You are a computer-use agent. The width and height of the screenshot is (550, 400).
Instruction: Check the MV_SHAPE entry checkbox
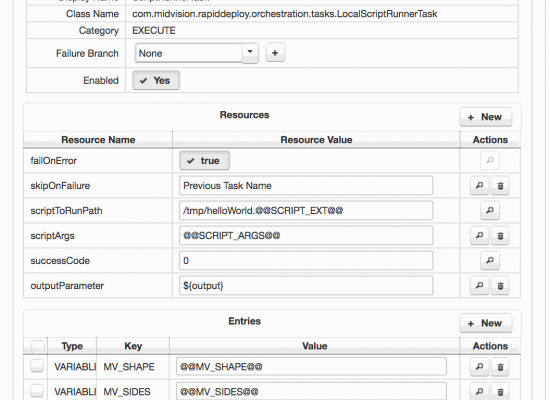click(37, 366)
